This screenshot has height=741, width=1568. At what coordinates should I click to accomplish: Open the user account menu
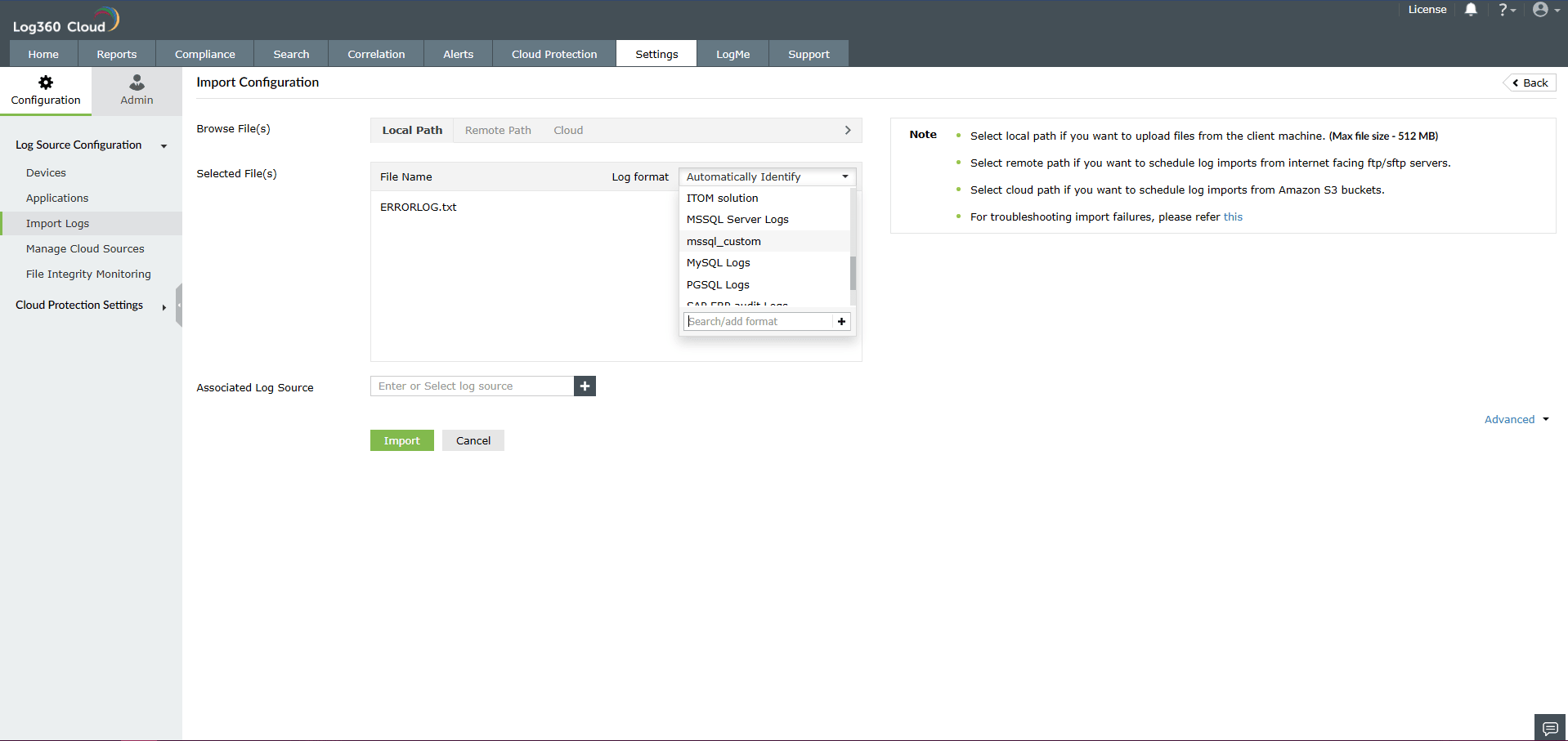click(x=1542, y=10)
